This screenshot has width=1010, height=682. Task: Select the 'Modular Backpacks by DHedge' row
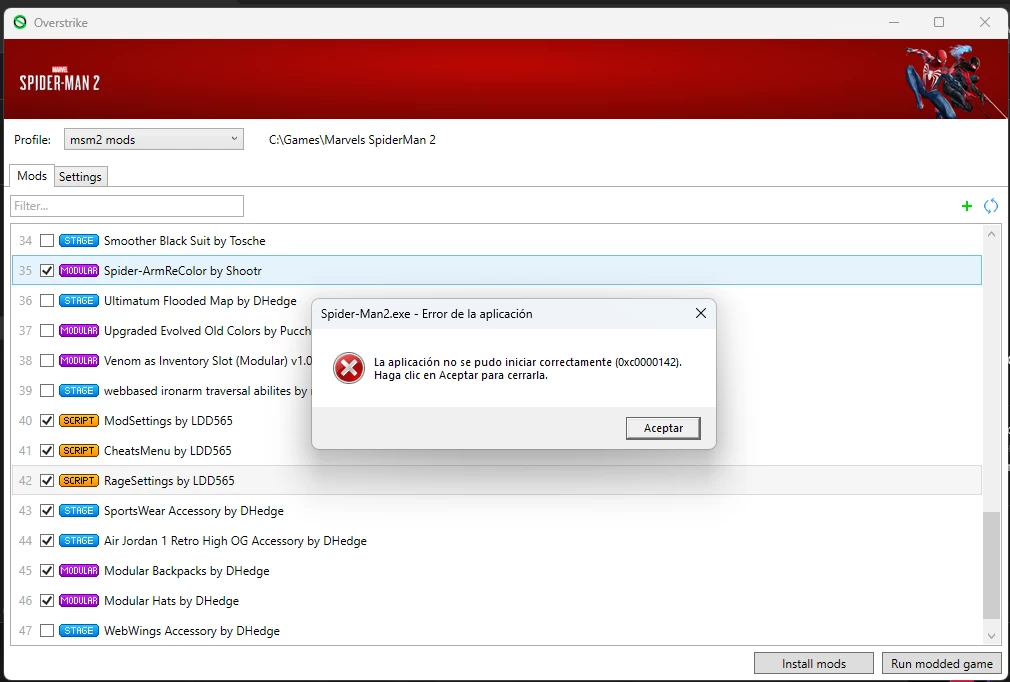point(497,571)
